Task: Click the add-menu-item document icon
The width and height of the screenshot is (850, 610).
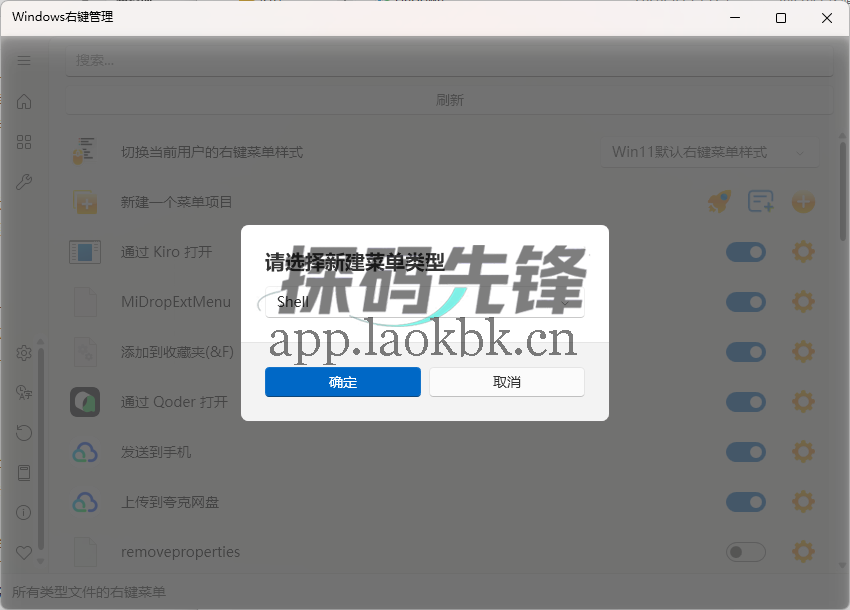Action: (x=761, y=201)
